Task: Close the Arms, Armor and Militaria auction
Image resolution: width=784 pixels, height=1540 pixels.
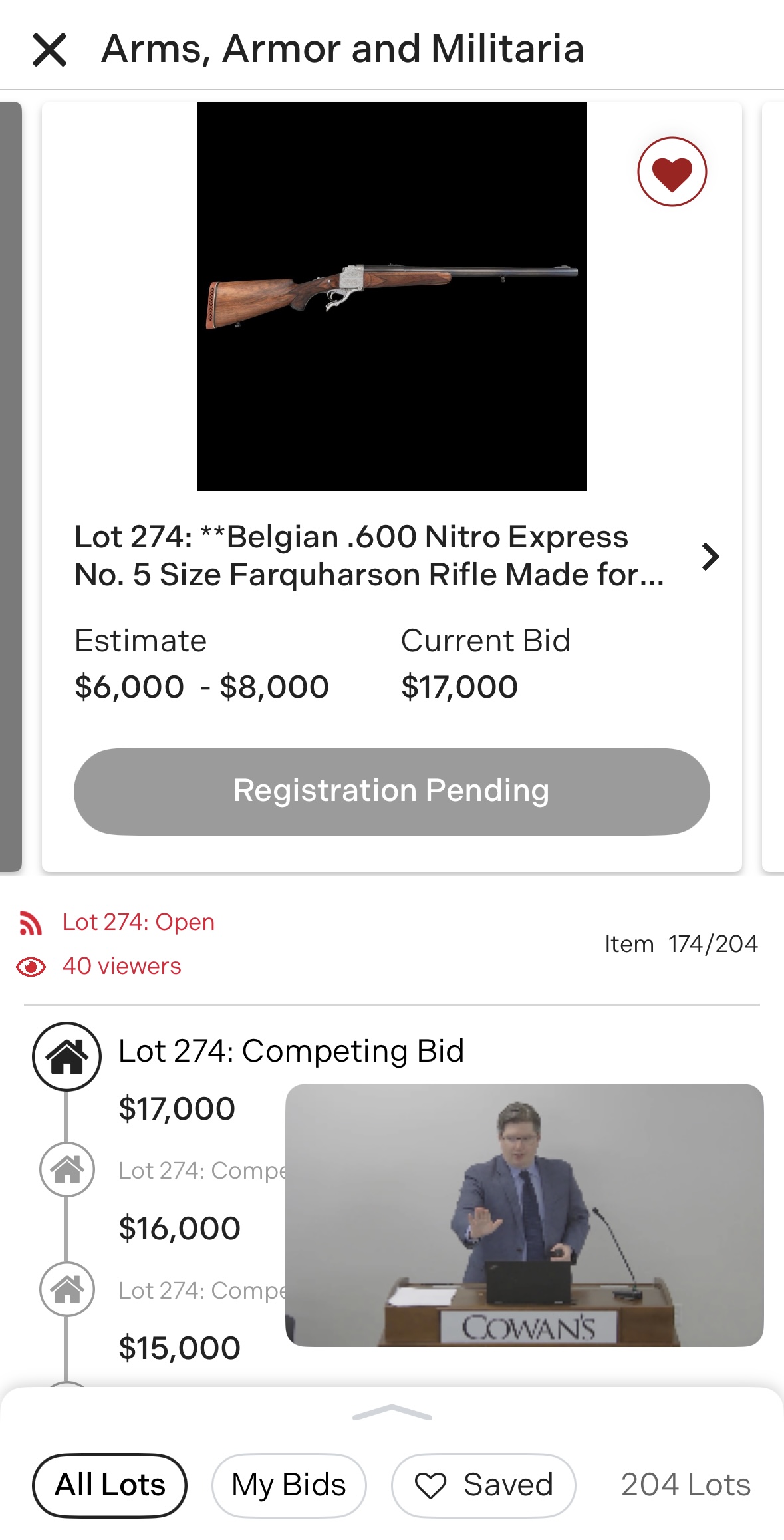Action: point(49,50)
